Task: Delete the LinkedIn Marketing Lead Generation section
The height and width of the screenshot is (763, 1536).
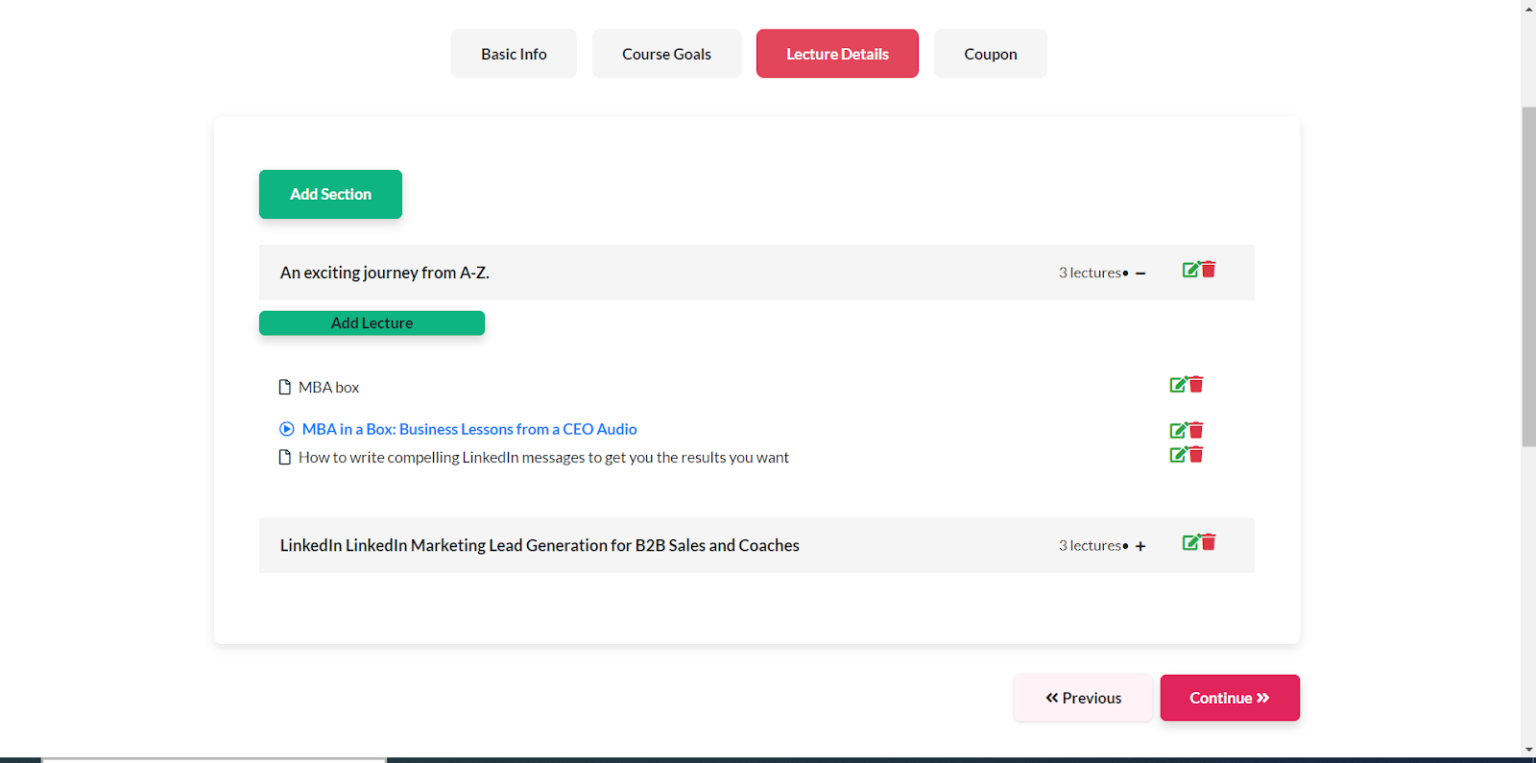Action: coord(1209,542)
